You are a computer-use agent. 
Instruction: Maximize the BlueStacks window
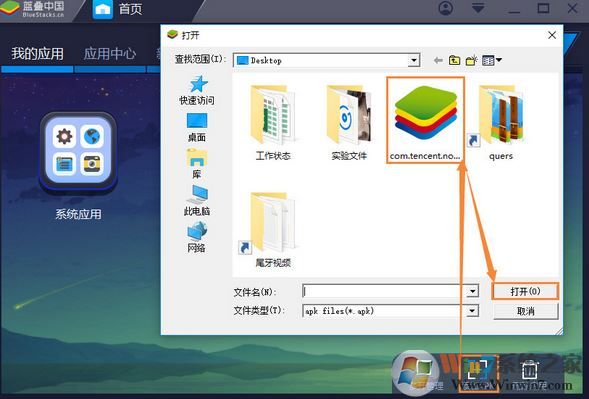pyautogui.click(x=543, y=8)
